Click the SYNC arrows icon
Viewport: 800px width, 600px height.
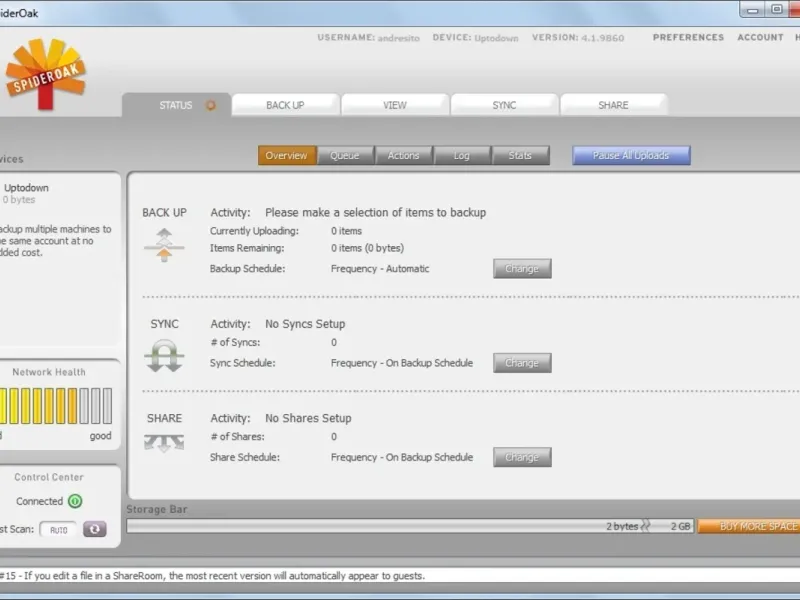coord(164,356)
